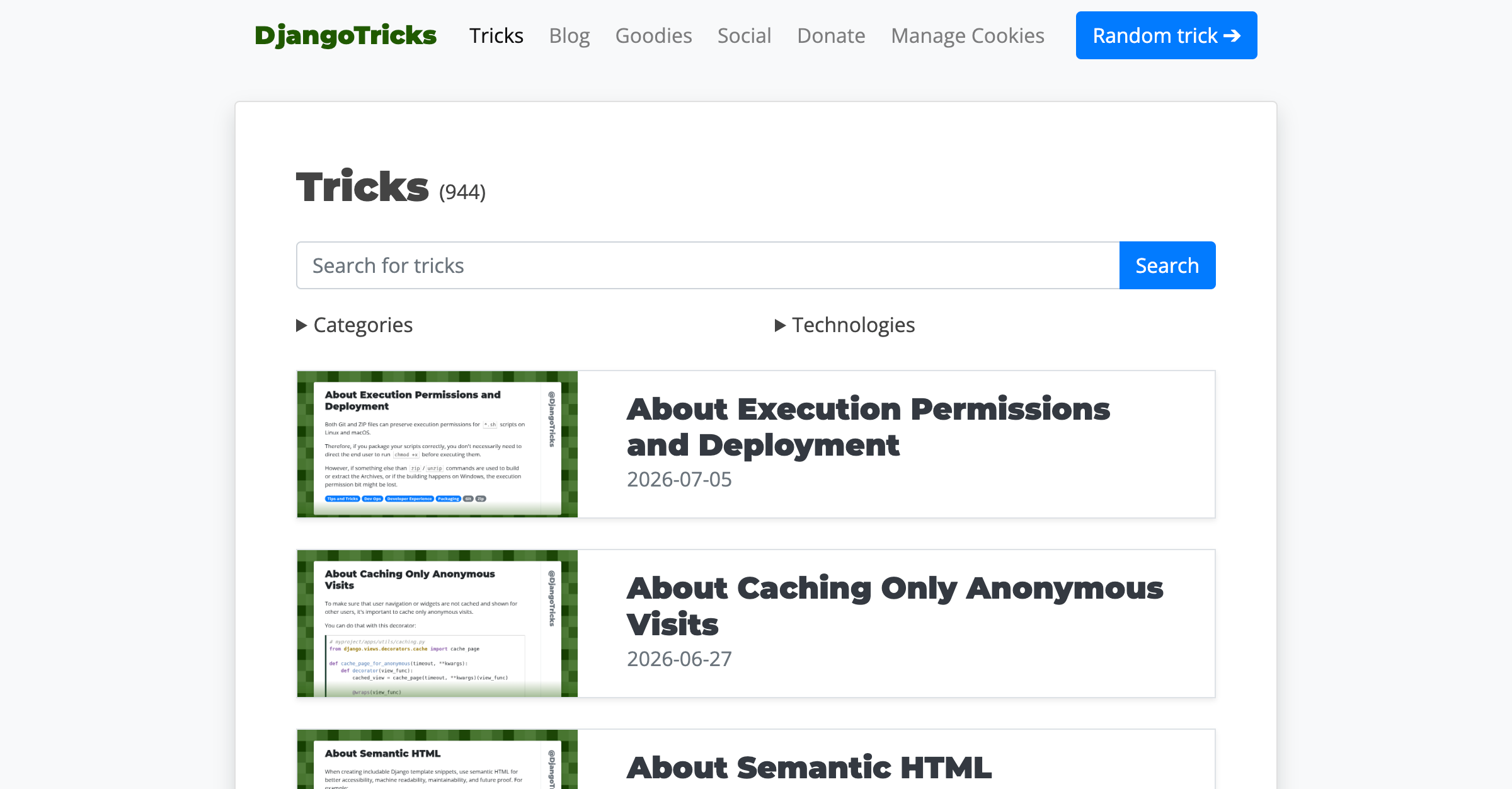Viewport: 1512px width, 789px height.
Task: Click the date 2026-07-05
Action: click(x=679, y=480)
